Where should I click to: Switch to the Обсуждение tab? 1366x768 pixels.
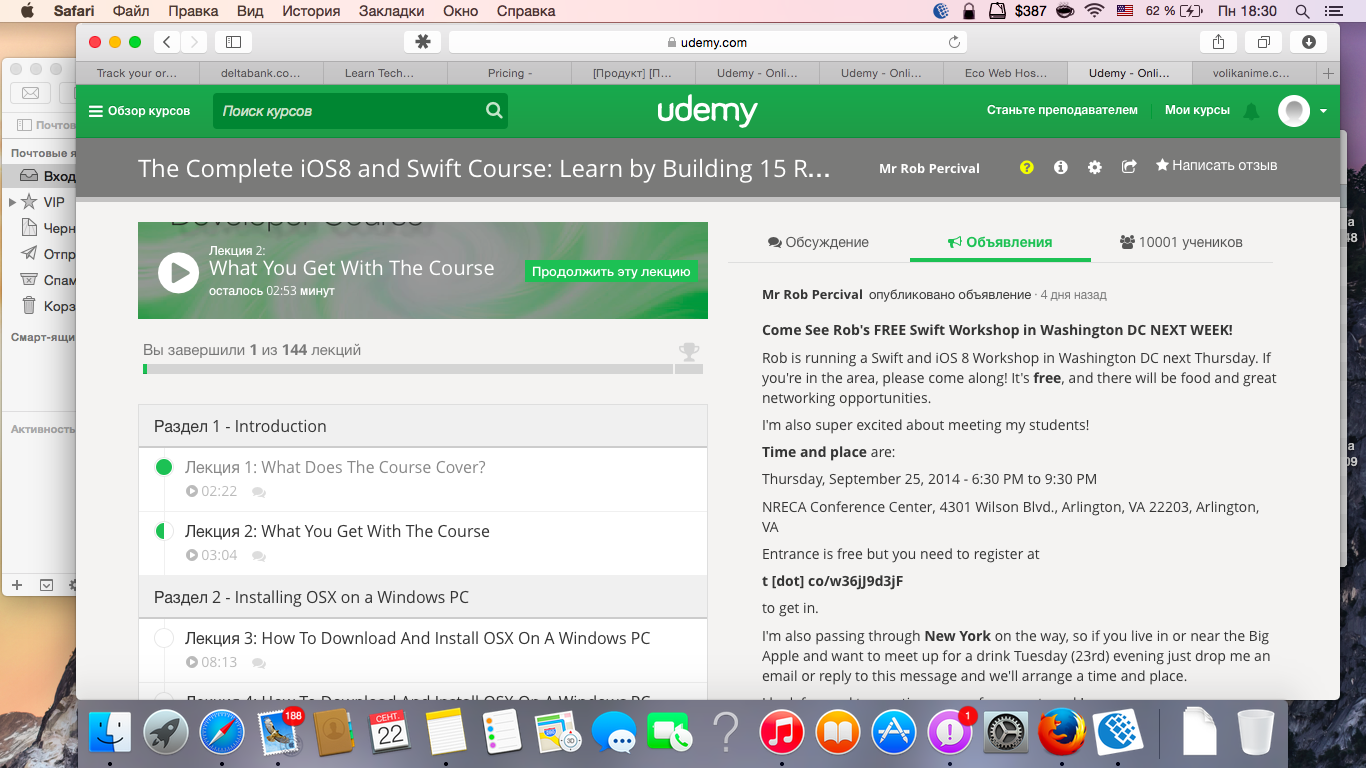click(818, 242)
